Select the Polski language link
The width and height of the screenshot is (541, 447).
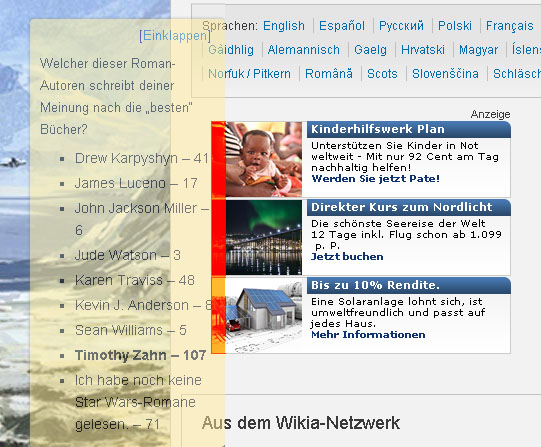455,26
